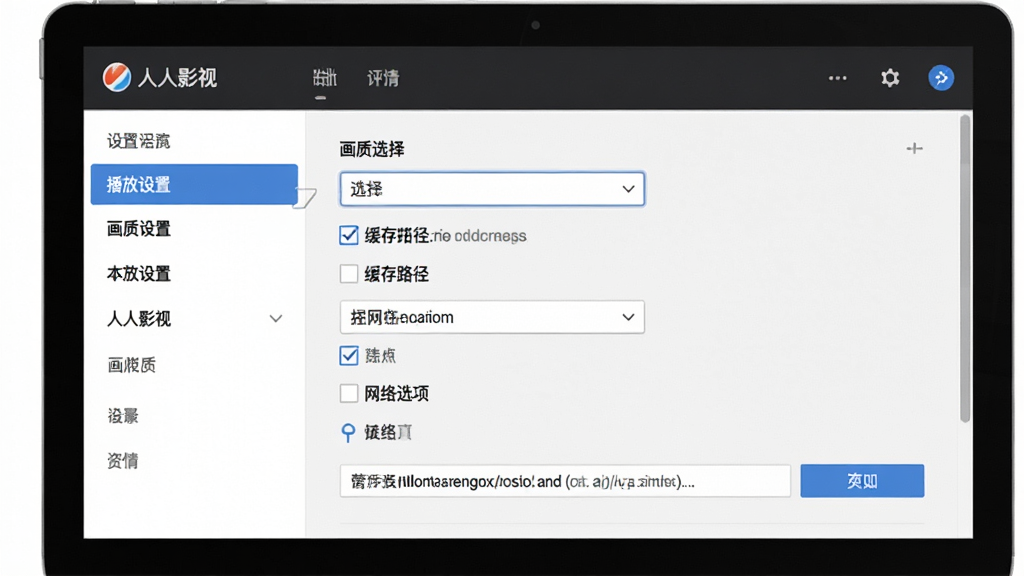The height and width of the screenshot is (576, 1024).
Task: Click the blue round arrow icon
Action: 941,78
